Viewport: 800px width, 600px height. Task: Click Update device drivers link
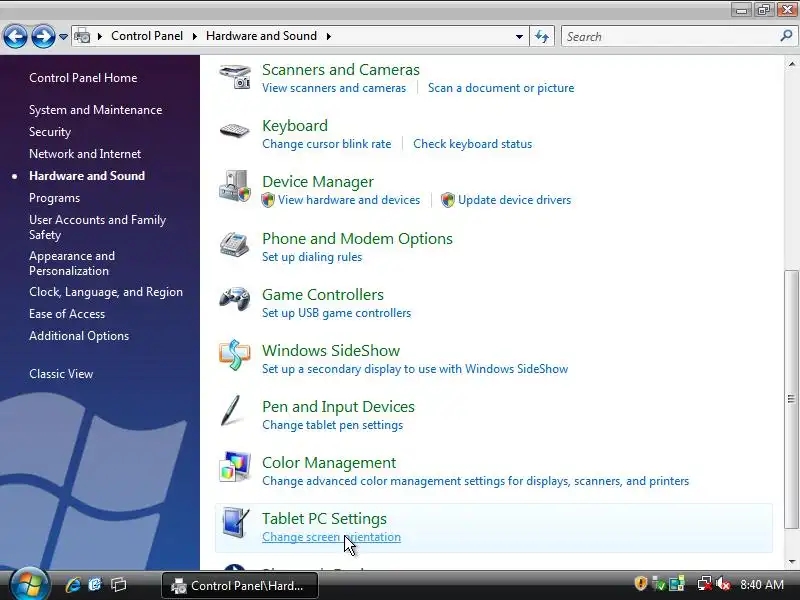pos(514,200)
